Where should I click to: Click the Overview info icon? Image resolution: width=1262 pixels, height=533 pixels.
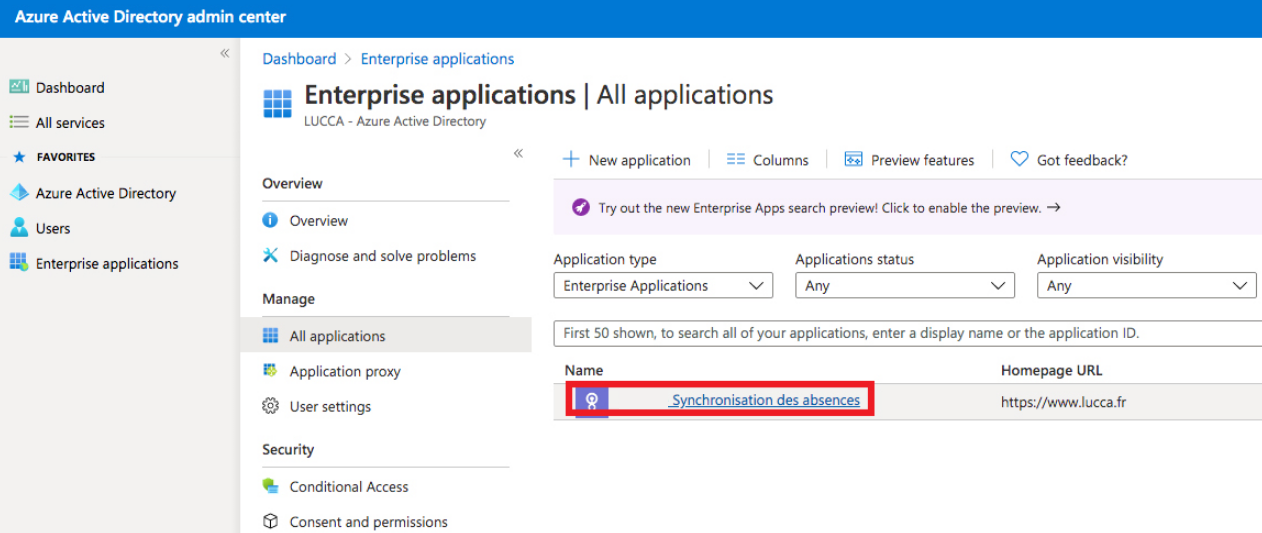tap(270, 220)
